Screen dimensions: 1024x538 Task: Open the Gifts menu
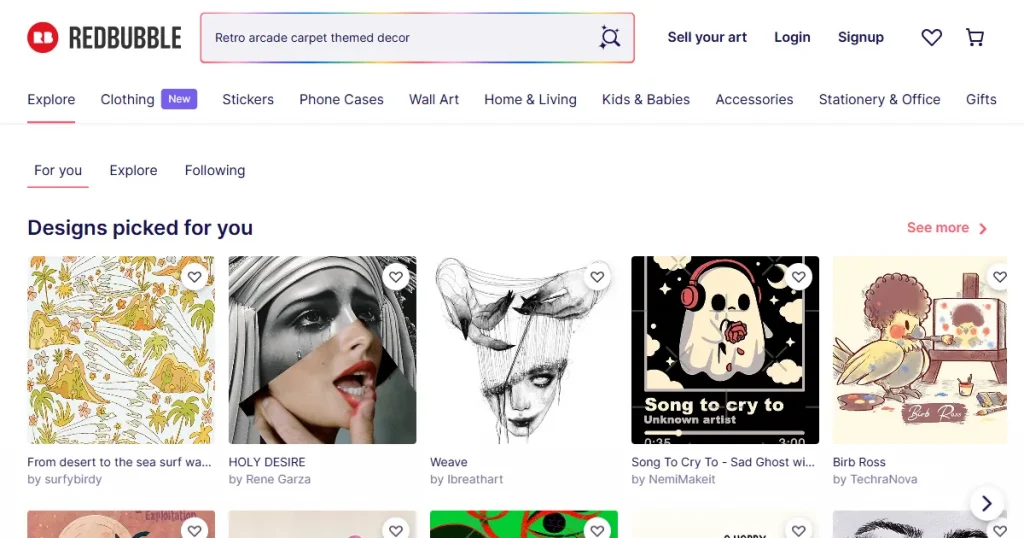981,99
